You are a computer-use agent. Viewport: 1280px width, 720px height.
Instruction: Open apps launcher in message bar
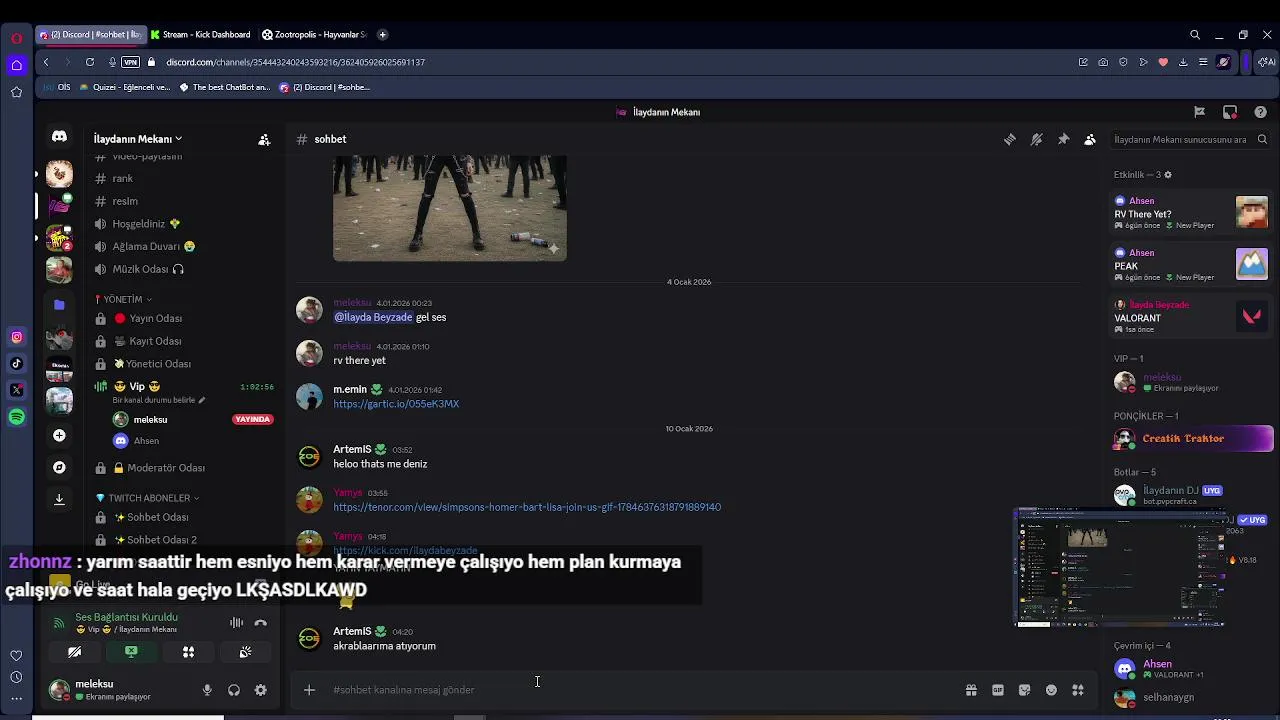(1078, 690)
